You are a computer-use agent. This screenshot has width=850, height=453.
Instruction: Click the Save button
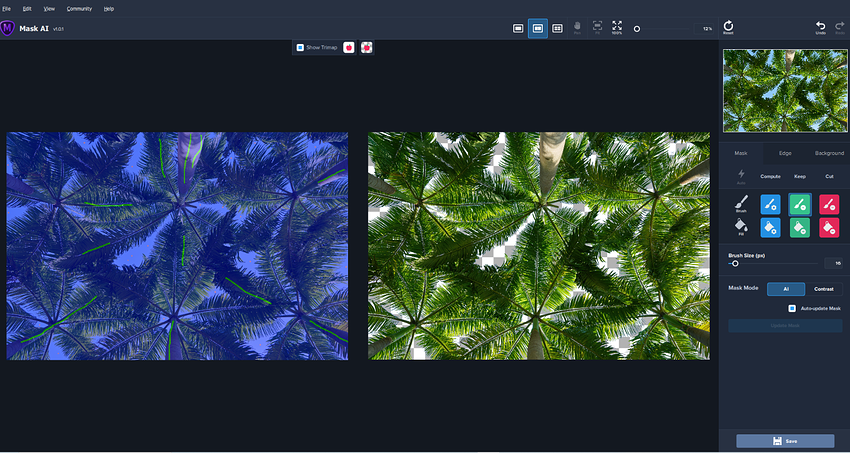[785, 441]
